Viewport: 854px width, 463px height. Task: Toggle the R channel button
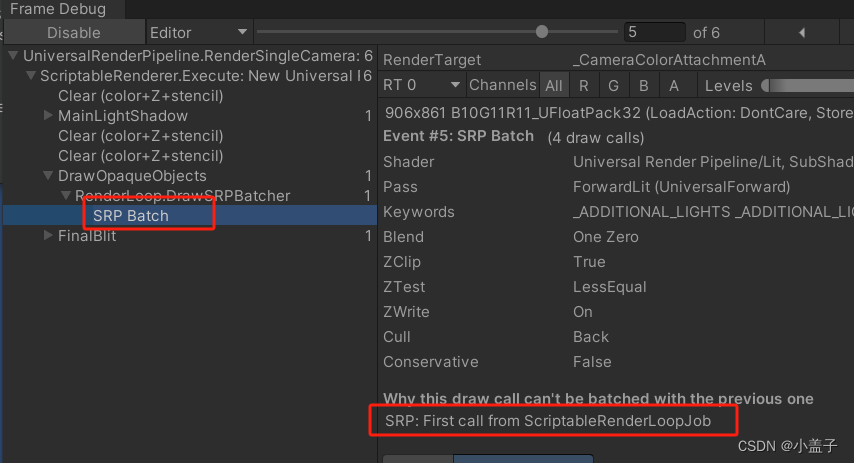tap(584, 86)
